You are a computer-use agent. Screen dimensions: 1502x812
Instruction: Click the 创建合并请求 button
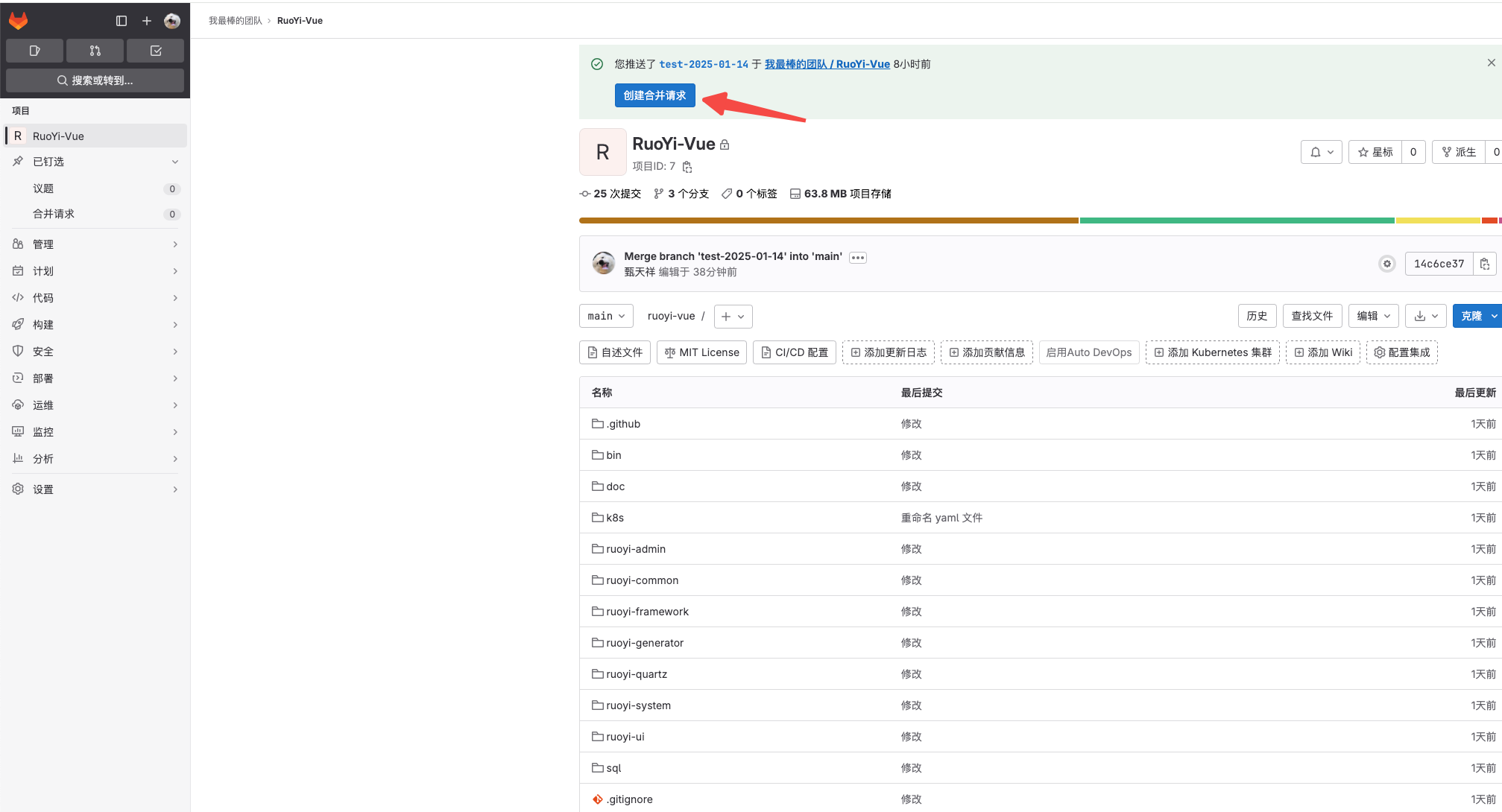pos(654,95)
